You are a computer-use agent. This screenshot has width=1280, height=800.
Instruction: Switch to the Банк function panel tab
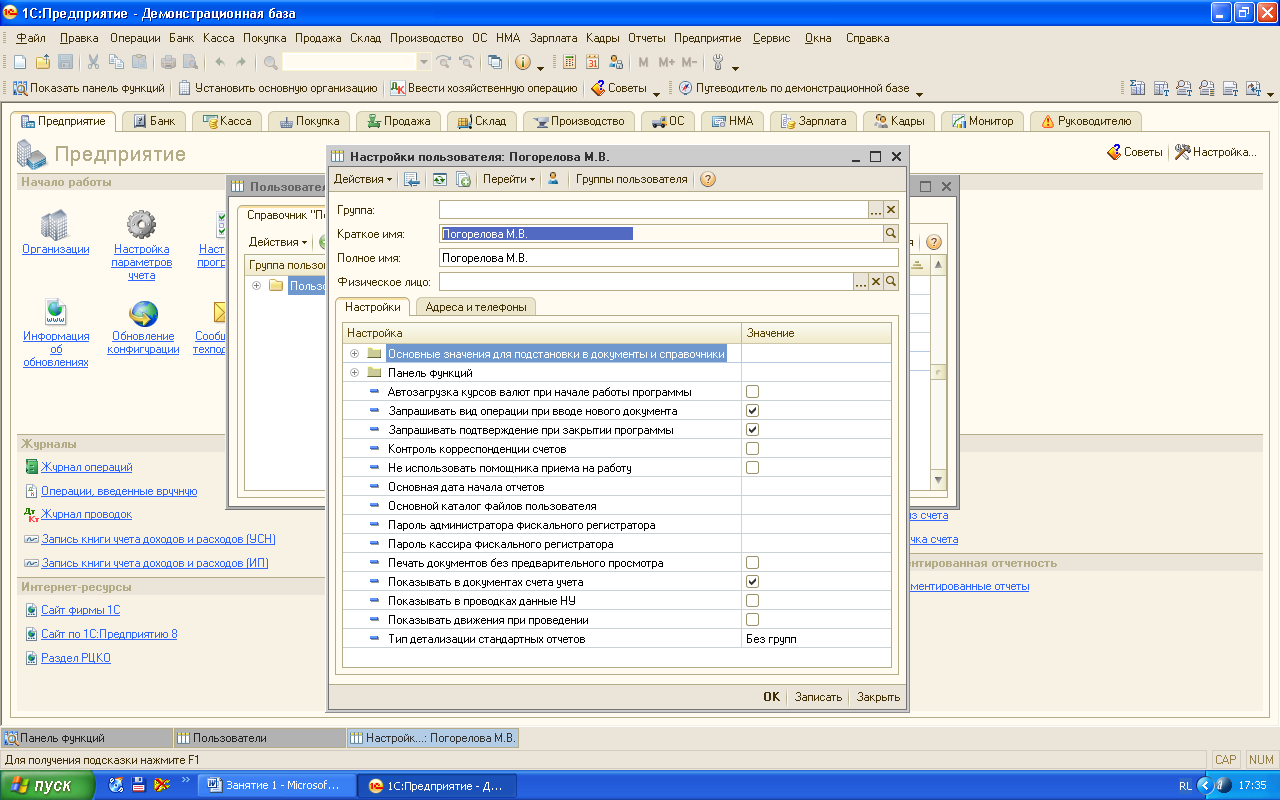[x=152, y=121]
